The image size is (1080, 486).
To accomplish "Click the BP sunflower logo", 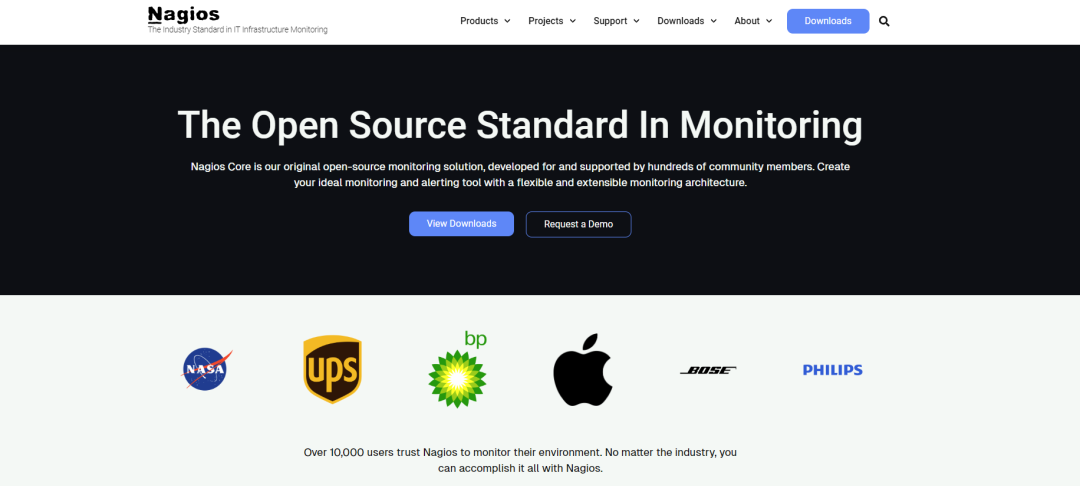I will coord(458,369).
